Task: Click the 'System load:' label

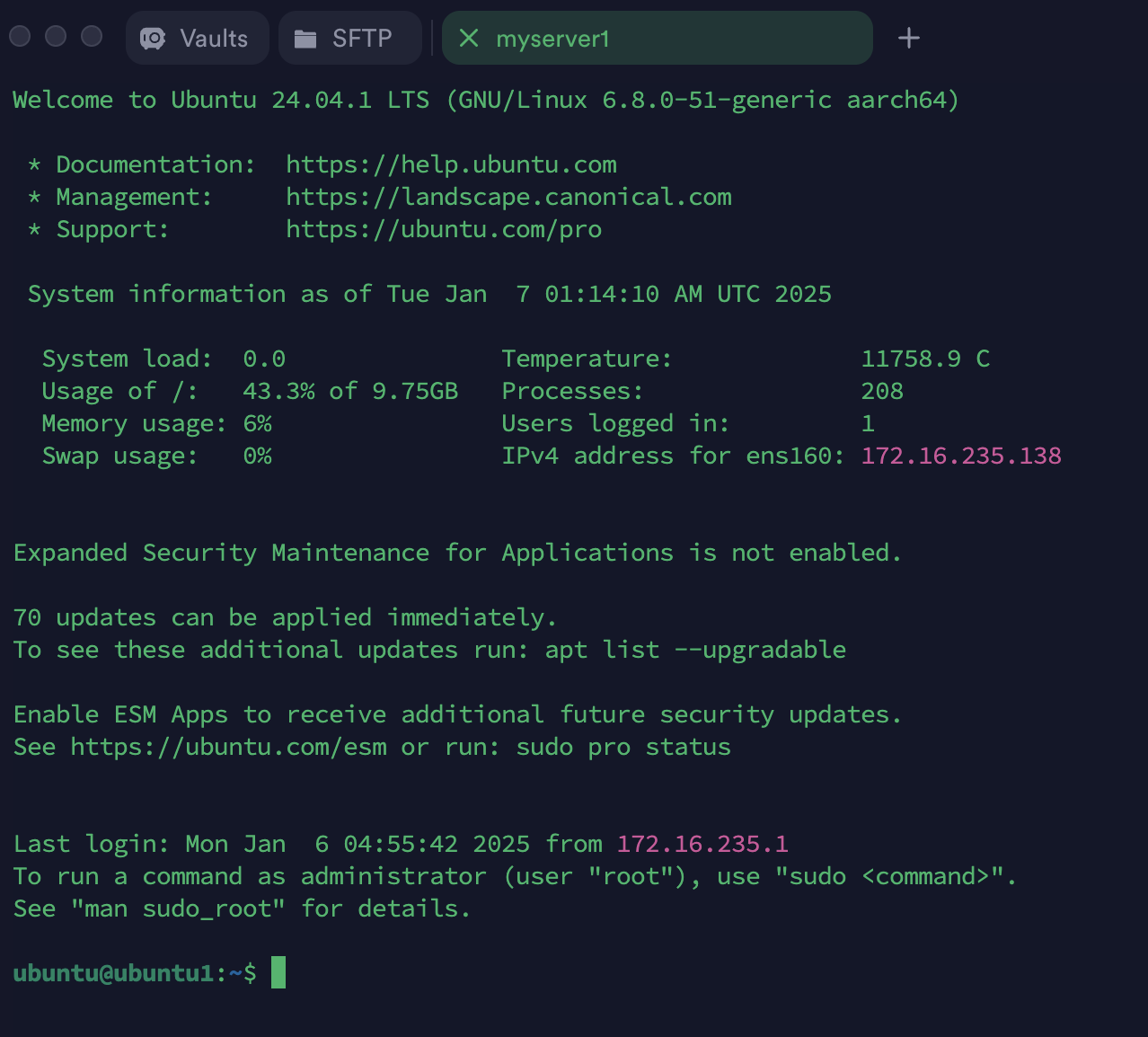Action: tap(127, 359)
